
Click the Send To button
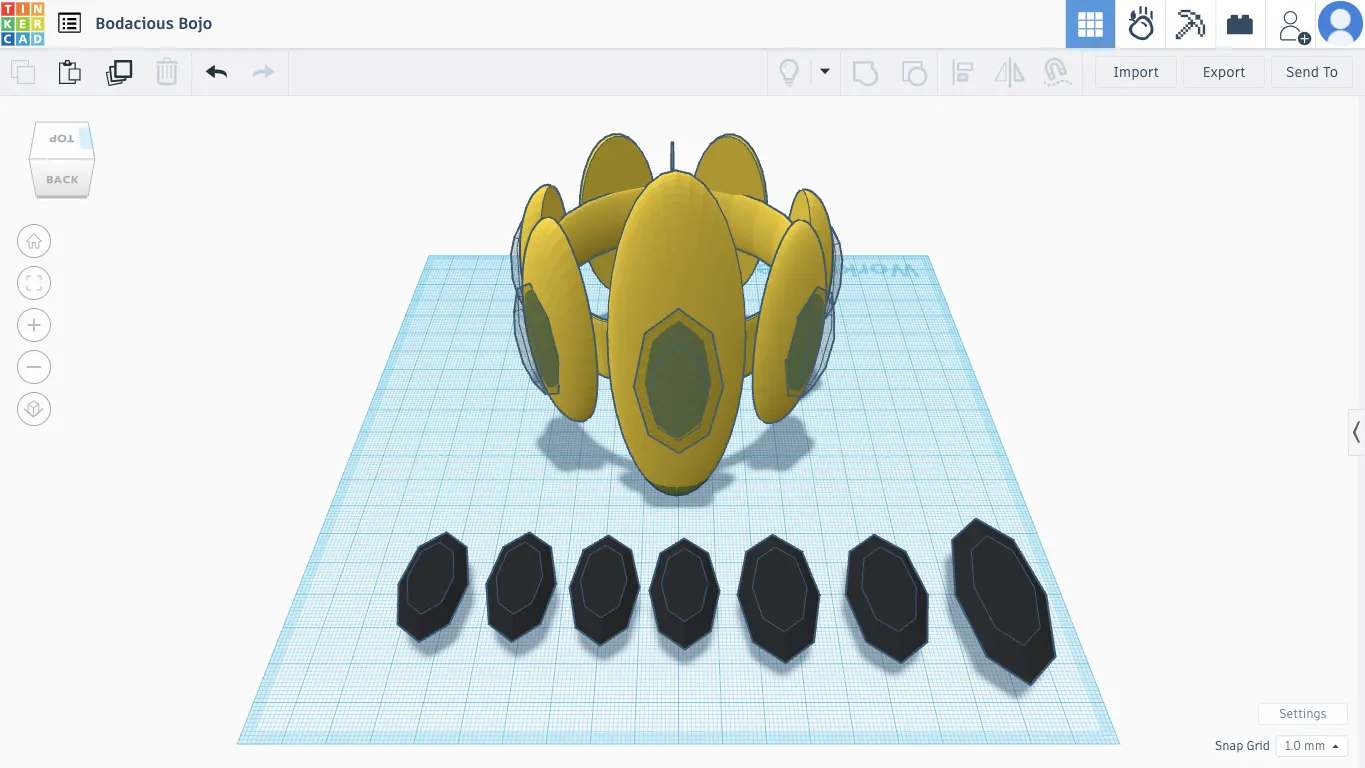point(1312,72)
